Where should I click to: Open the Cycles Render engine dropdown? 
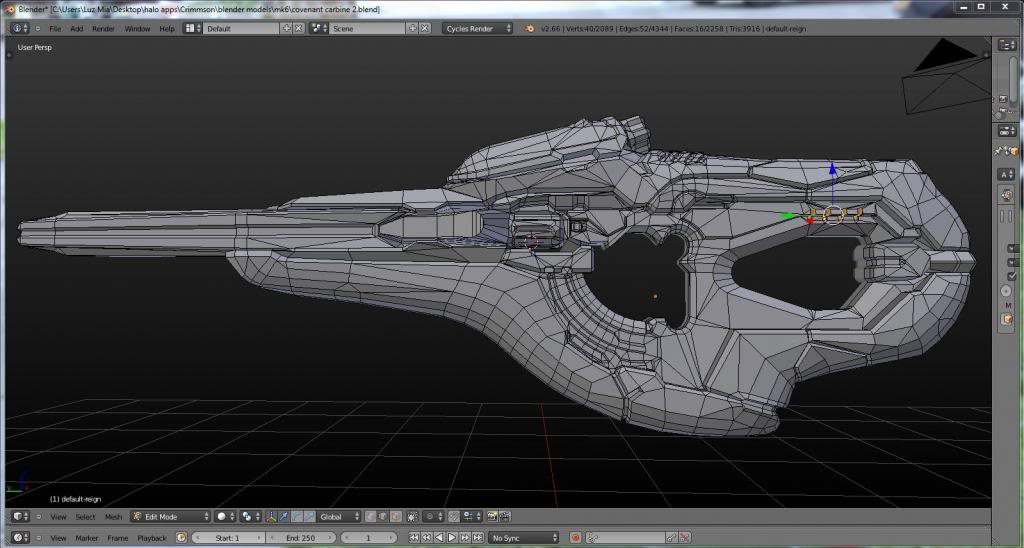pos(477,28)
